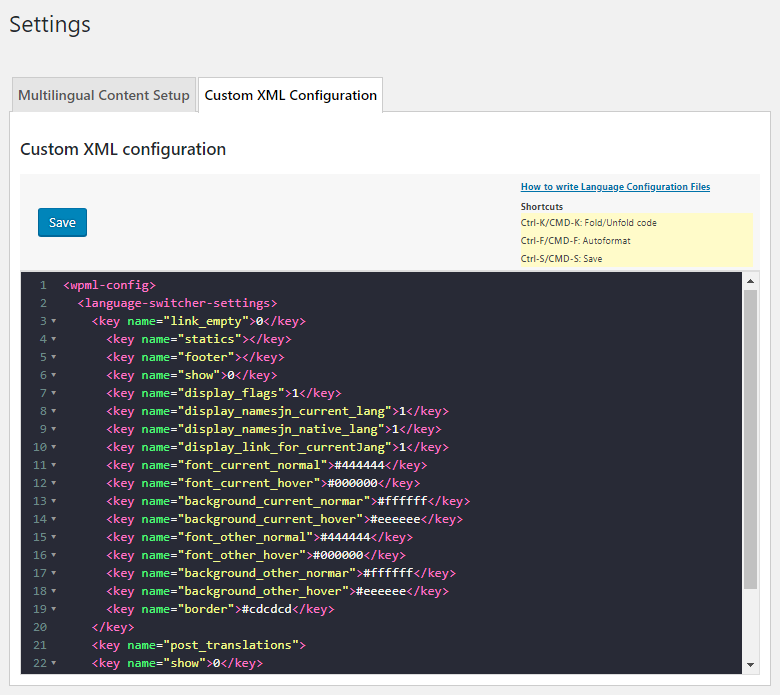Click the #000000 value on line 12
The height and width of the screenshot is (695, 780).
[353, 483]
